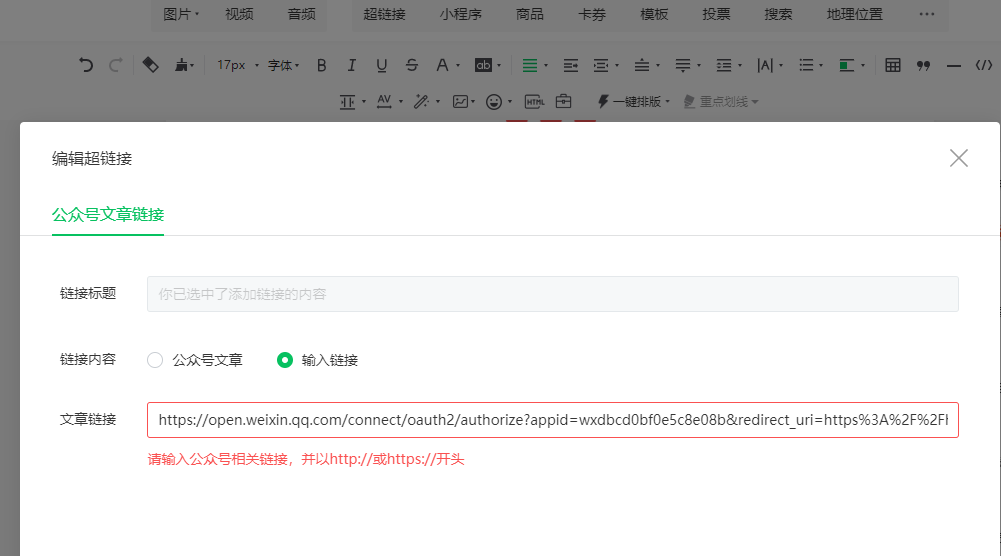
Task: Open the 视频 insert menu
Action: pos(239,14)
